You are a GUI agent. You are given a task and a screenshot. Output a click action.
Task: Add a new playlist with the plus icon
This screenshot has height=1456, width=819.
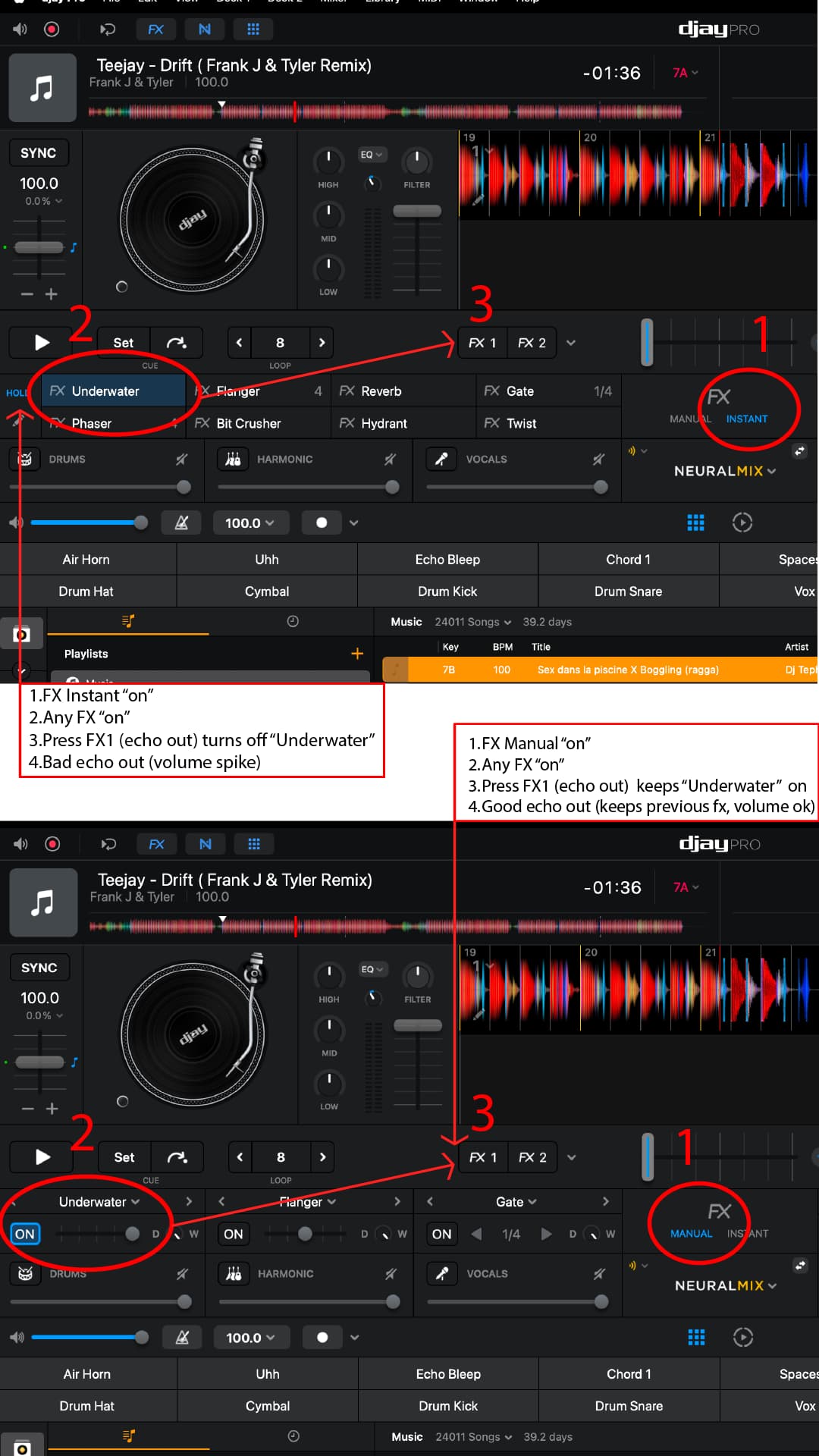tap(357, 654)
